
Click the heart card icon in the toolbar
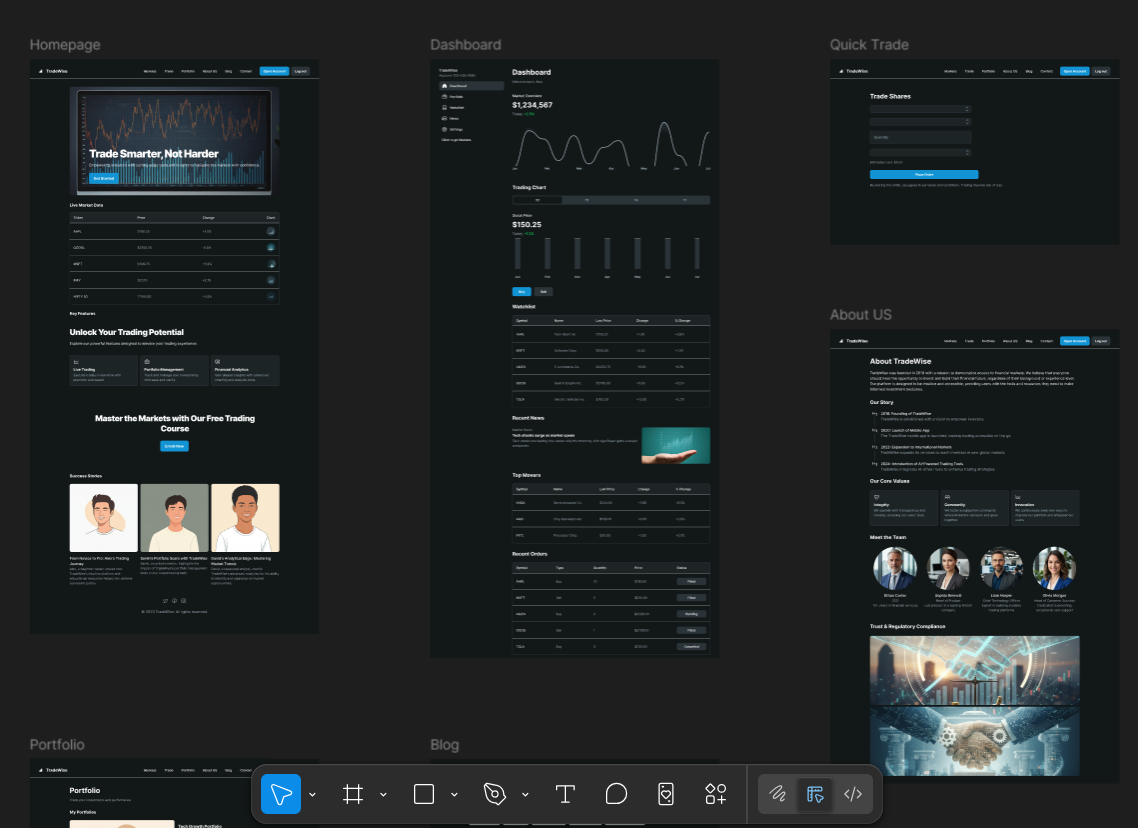[667, 794]
